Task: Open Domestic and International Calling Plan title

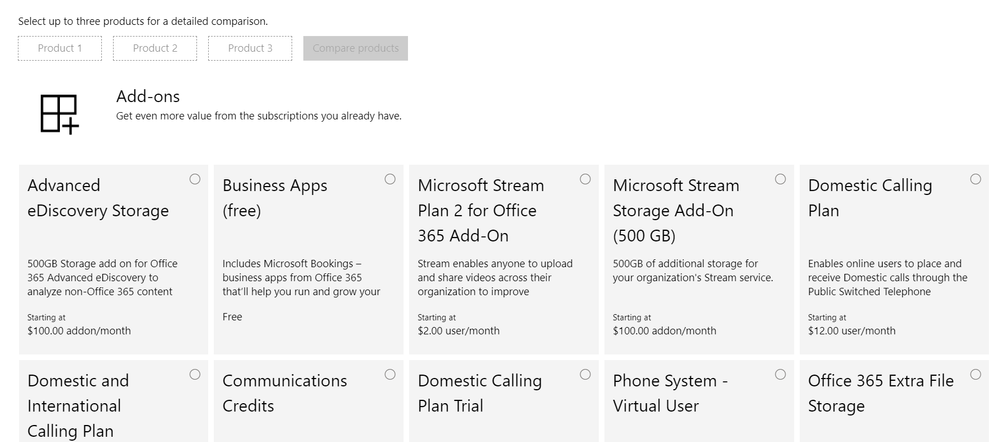Action: point(78,406)
